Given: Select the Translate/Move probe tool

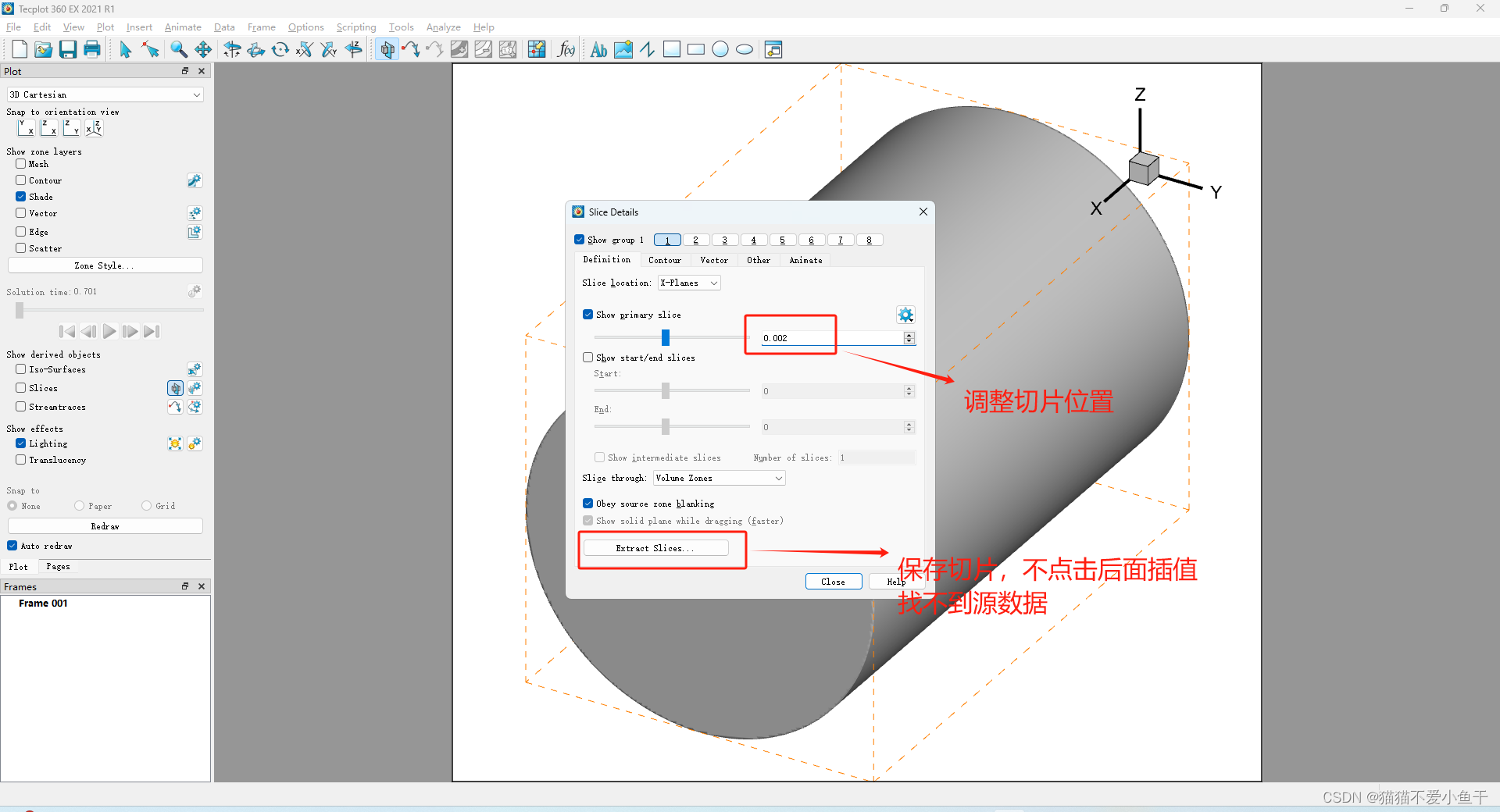Looking at the screenshot, I should [x=204, y=49].
